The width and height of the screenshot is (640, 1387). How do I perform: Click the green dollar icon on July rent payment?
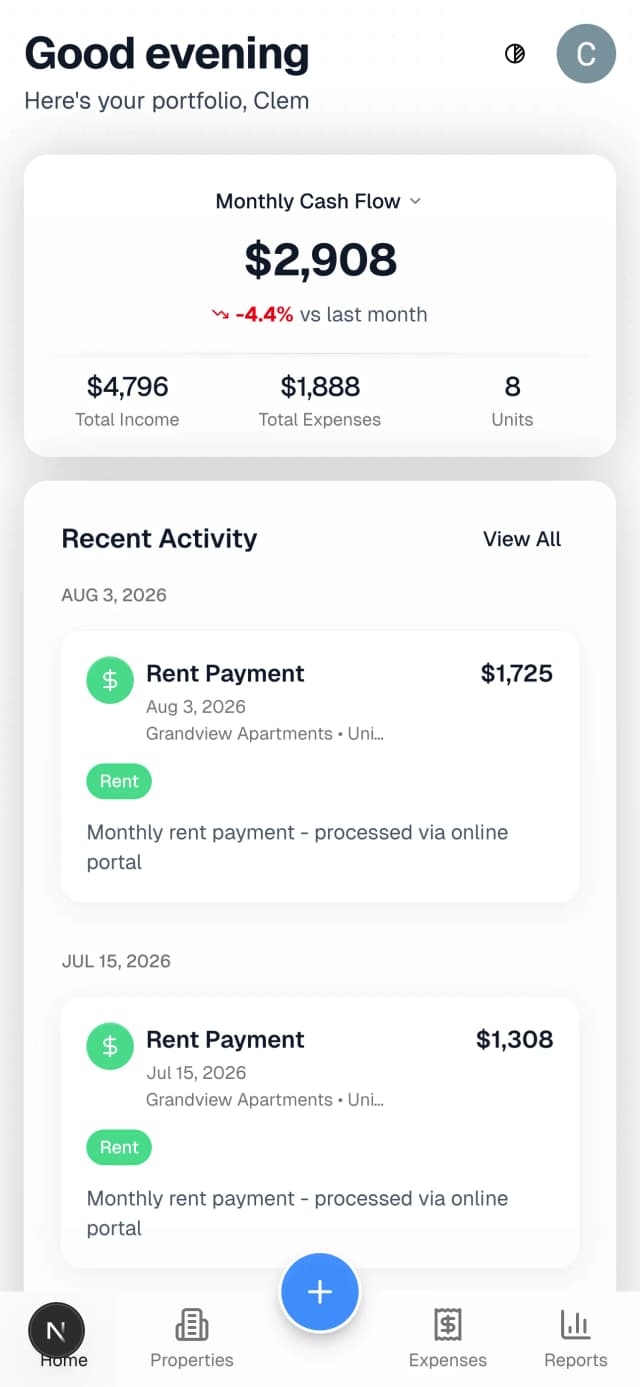click(x=109, y=1046)
